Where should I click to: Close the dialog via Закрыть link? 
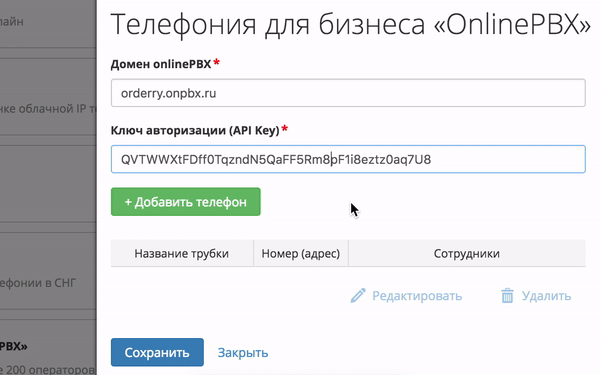click(x=243, y=352)
